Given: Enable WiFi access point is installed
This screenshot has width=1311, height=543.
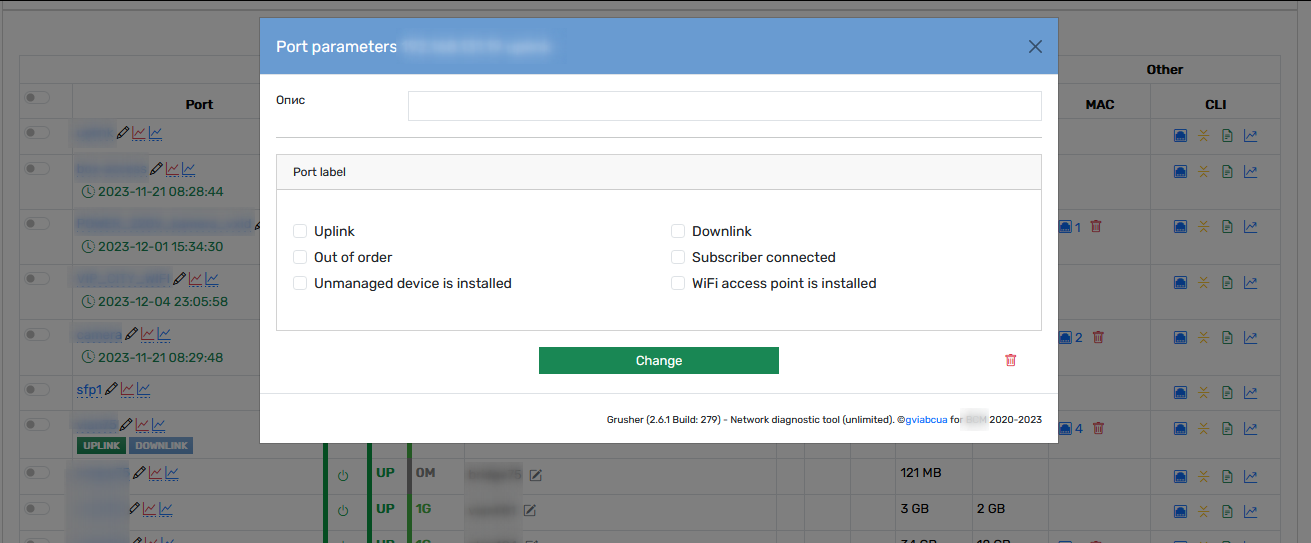Looking at the screenshot, I should 678,283.
